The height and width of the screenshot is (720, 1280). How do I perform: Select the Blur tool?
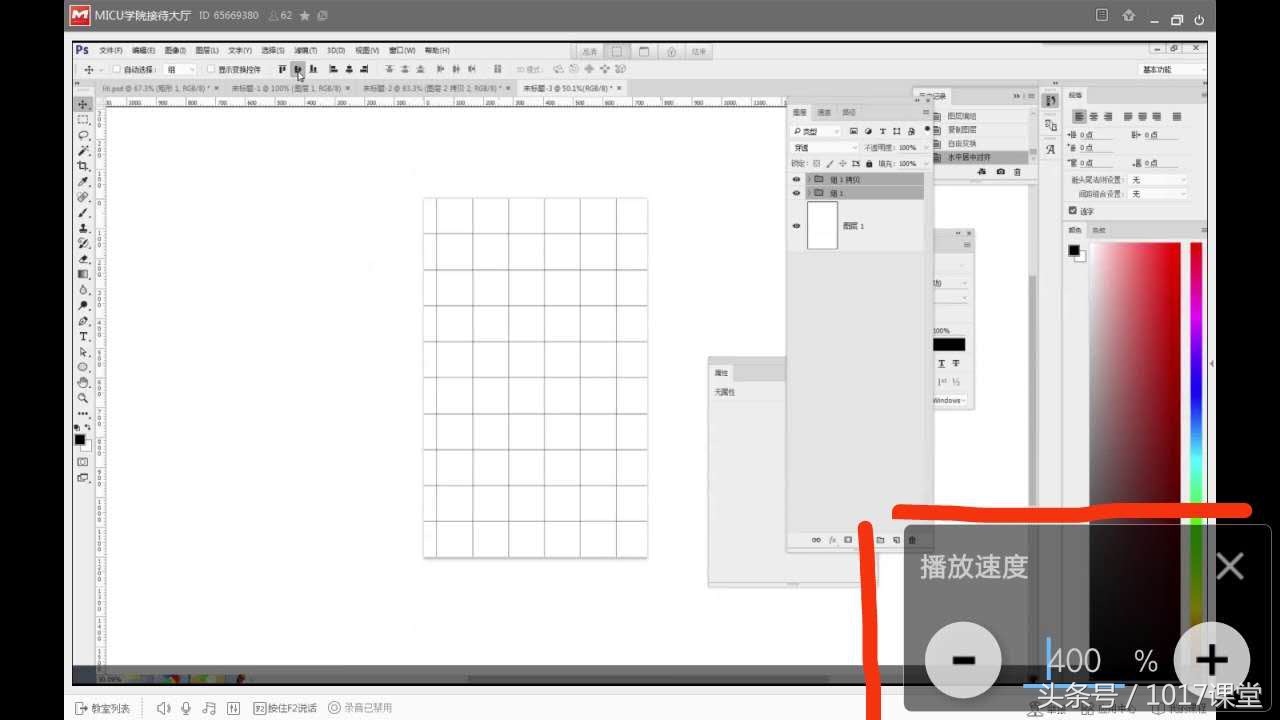[x=84, y=290]
